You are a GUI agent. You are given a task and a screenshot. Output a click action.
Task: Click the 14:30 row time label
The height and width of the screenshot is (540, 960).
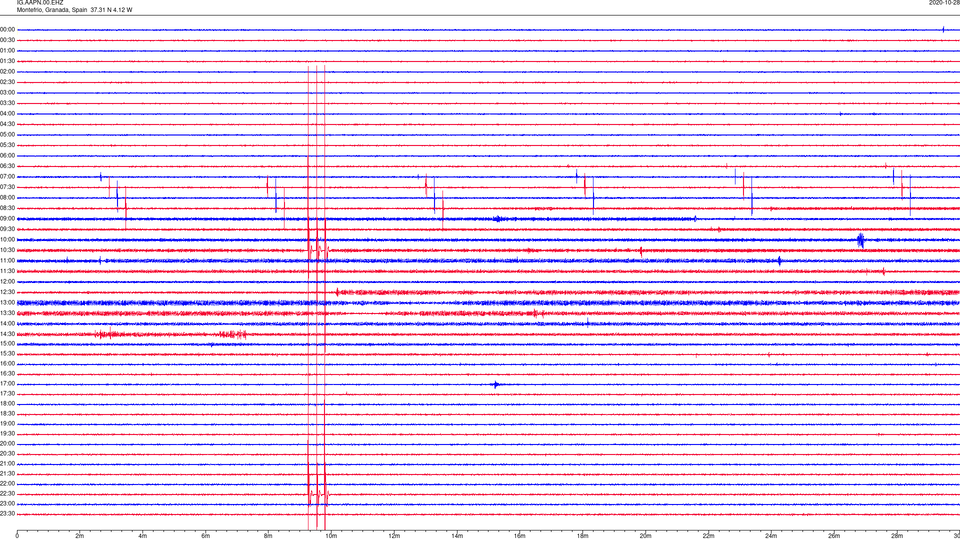[x=7, y=334]
